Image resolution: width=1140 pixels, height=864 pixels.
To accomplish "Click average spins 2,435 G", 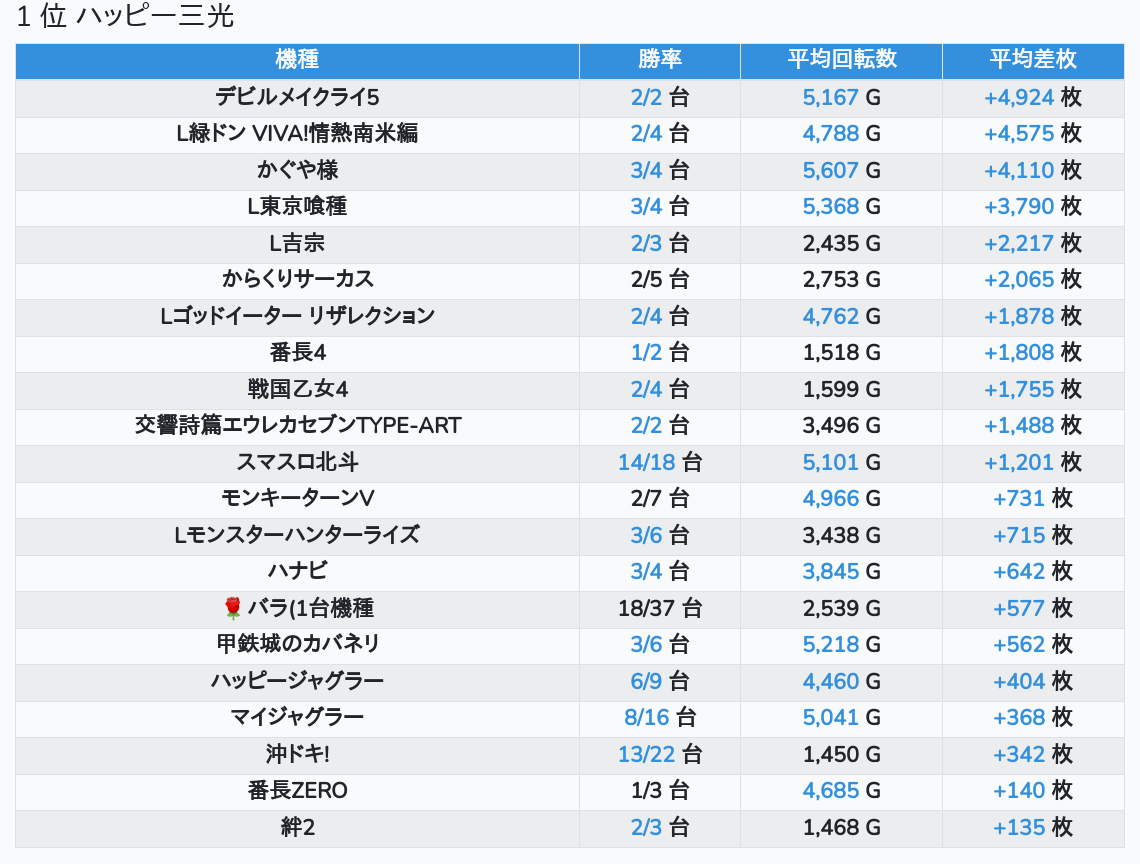I will pyautogui.click(x=841, y=243).
